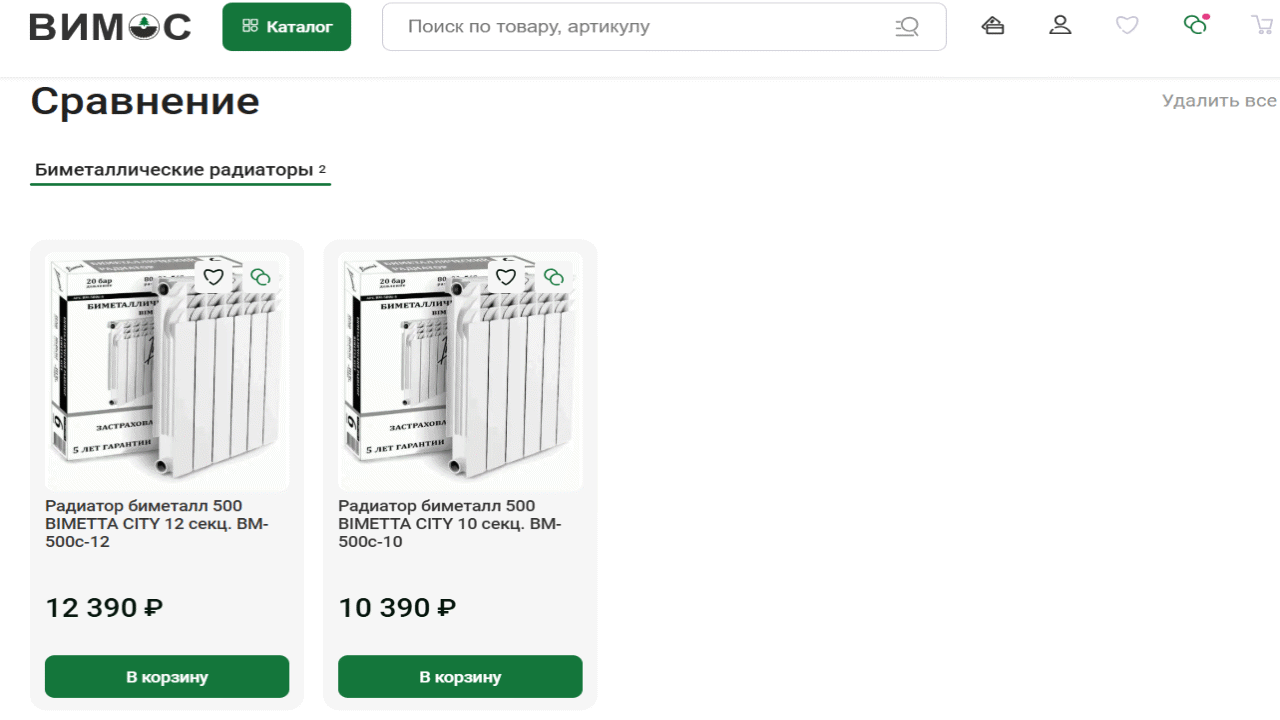Open the BIMETTA CITY 12 секц. title link
Viewport: 1280px width, 720px height.
[157, 524]
